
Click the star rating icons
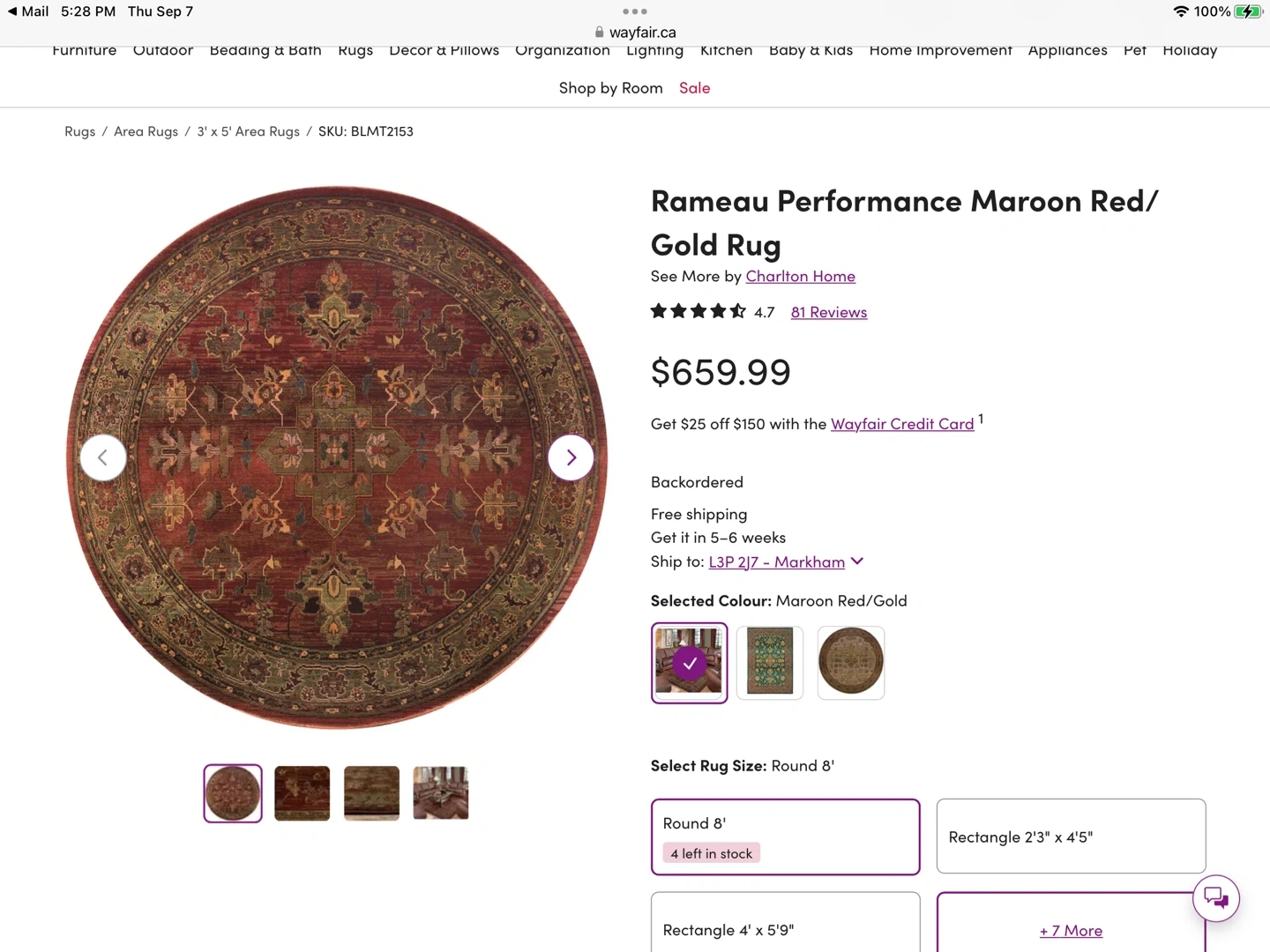(x=698, y=311)
